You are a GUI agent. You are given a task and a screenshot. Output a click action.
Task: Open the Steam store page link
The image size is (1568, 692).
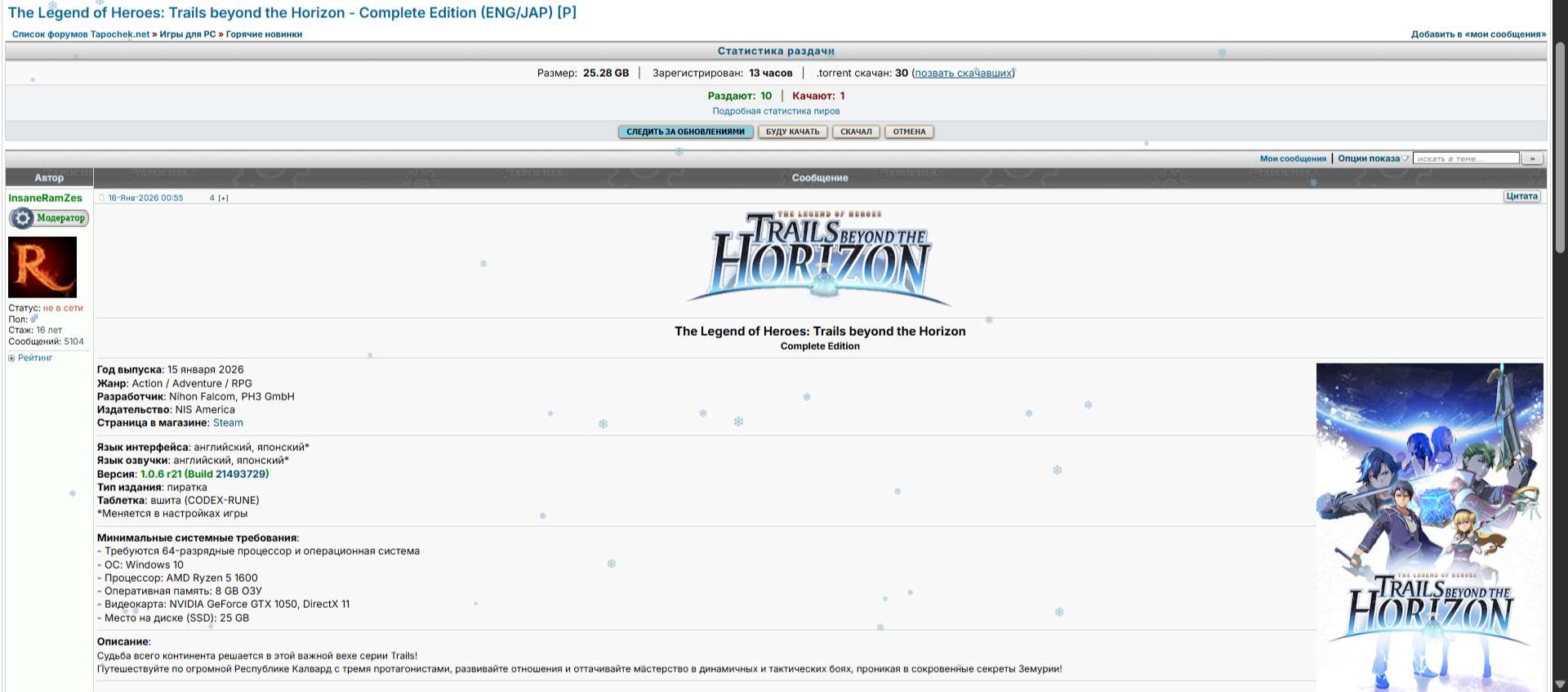tap(228, 423)
